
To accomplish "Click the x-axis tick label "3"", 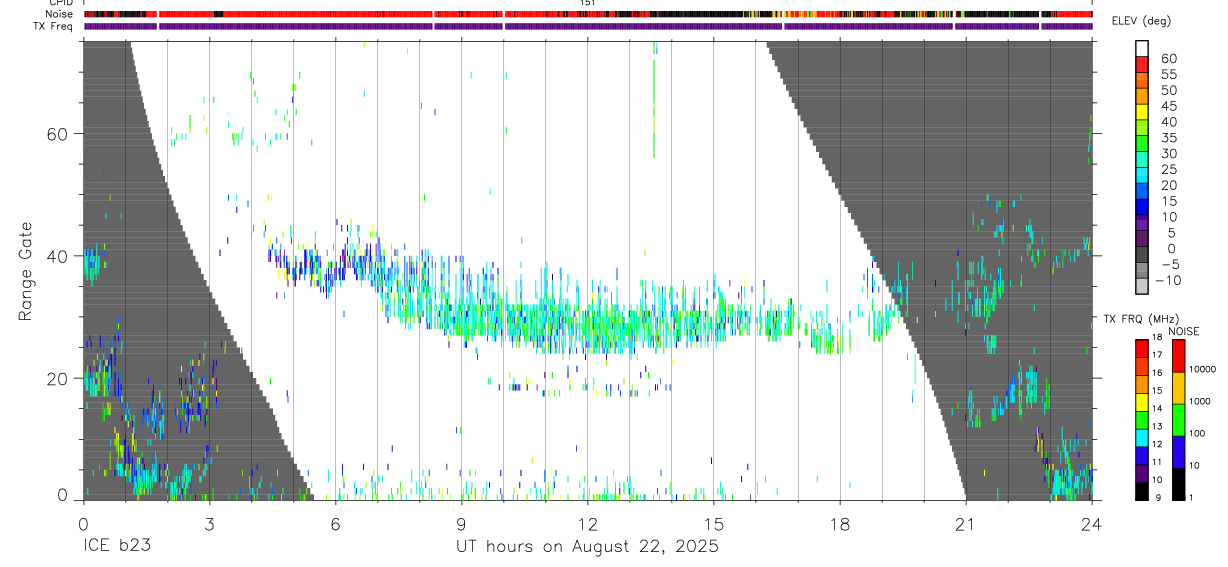I will pos(209,523).
